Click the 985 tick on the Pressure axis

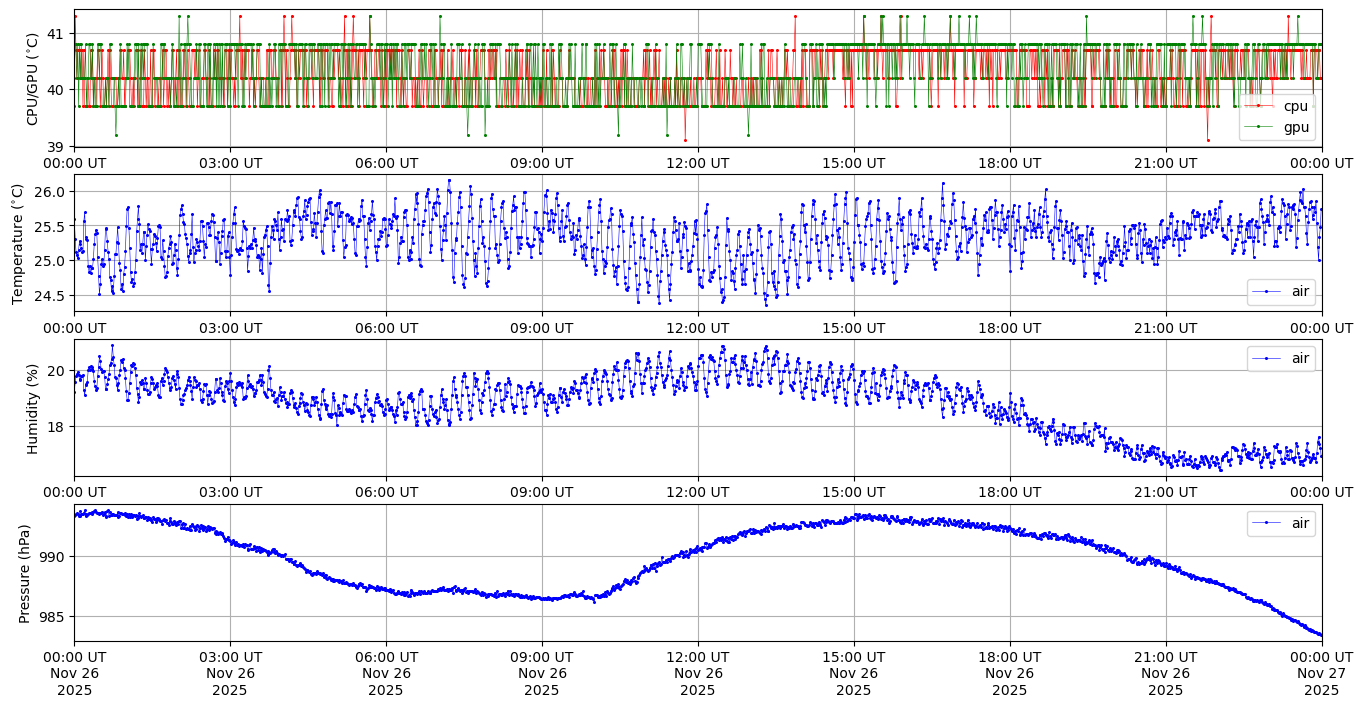pyautogui.click(x=52, y=617)
